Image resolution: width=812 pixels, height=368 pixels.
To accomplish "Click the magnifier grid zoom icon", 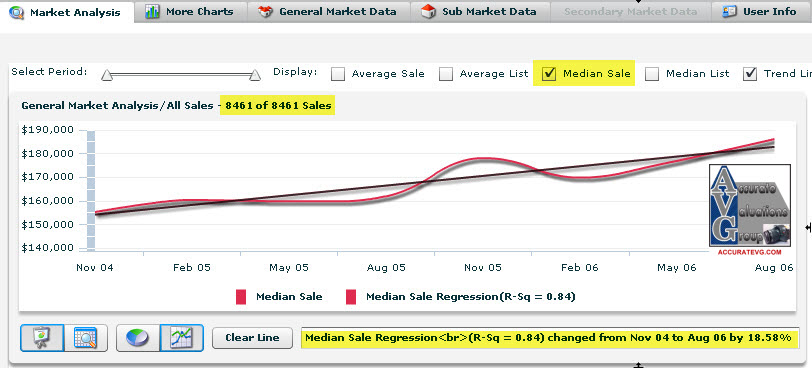I will pos(85,338).
